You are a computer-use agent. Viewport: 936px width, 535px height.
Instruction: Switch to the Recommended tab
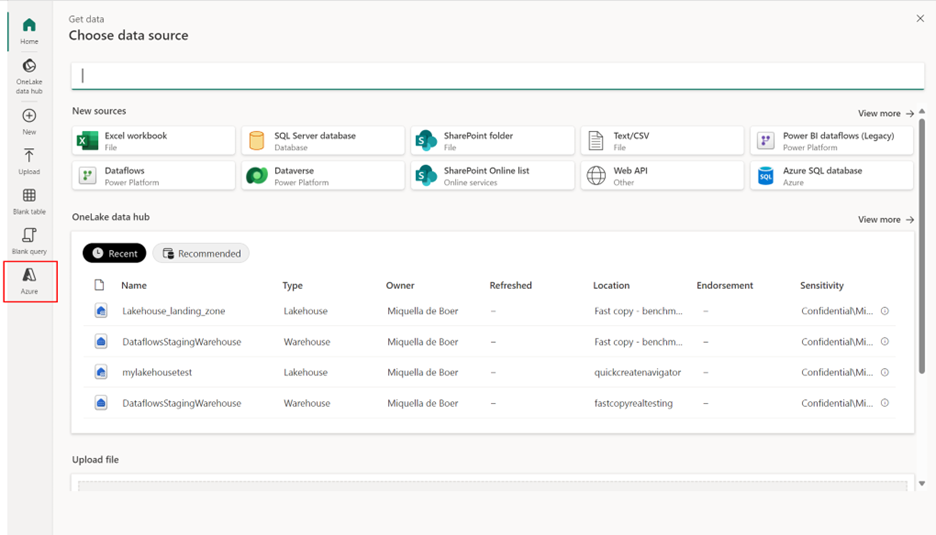click(201, 253)
